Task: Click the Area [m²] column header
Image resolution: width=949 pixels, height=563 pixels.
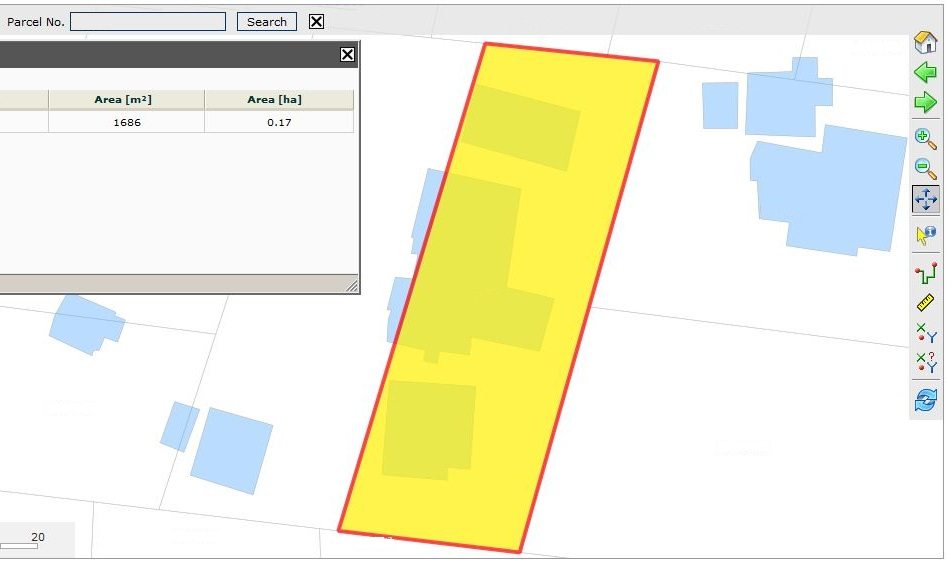Action: [x=126, y=99]
